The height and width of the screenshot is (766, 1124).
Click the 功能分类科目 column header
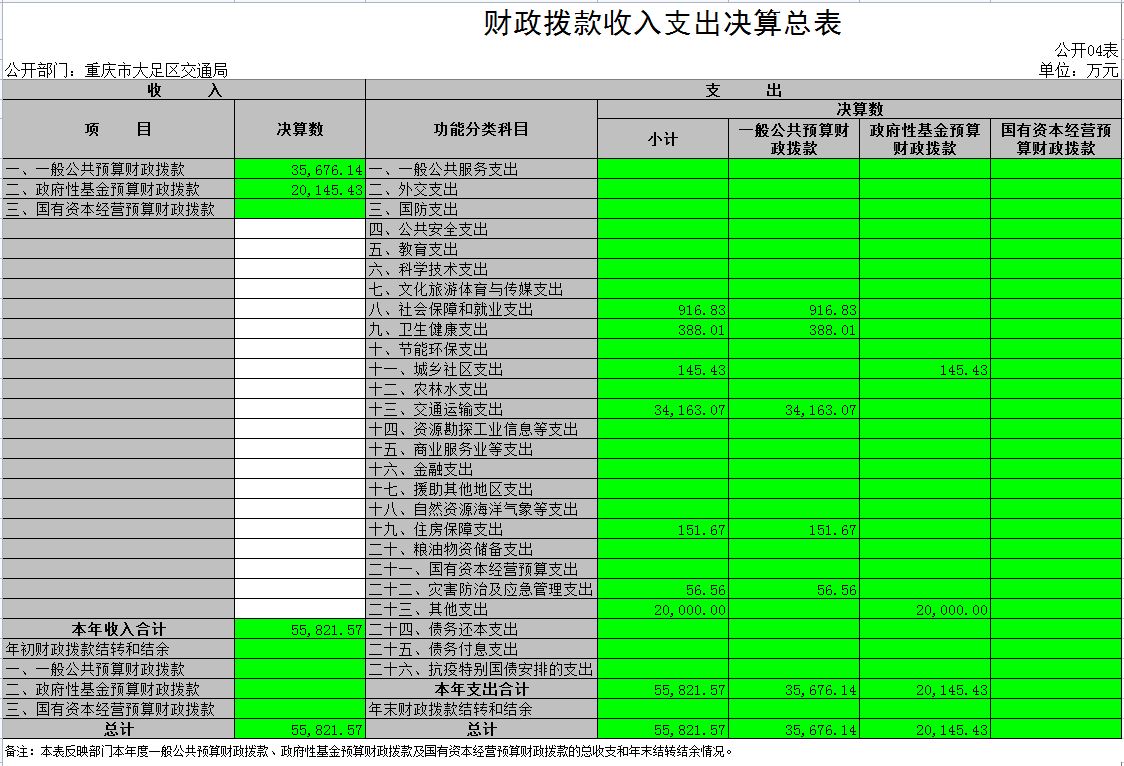pyautogui.click(x=481, y=130)
